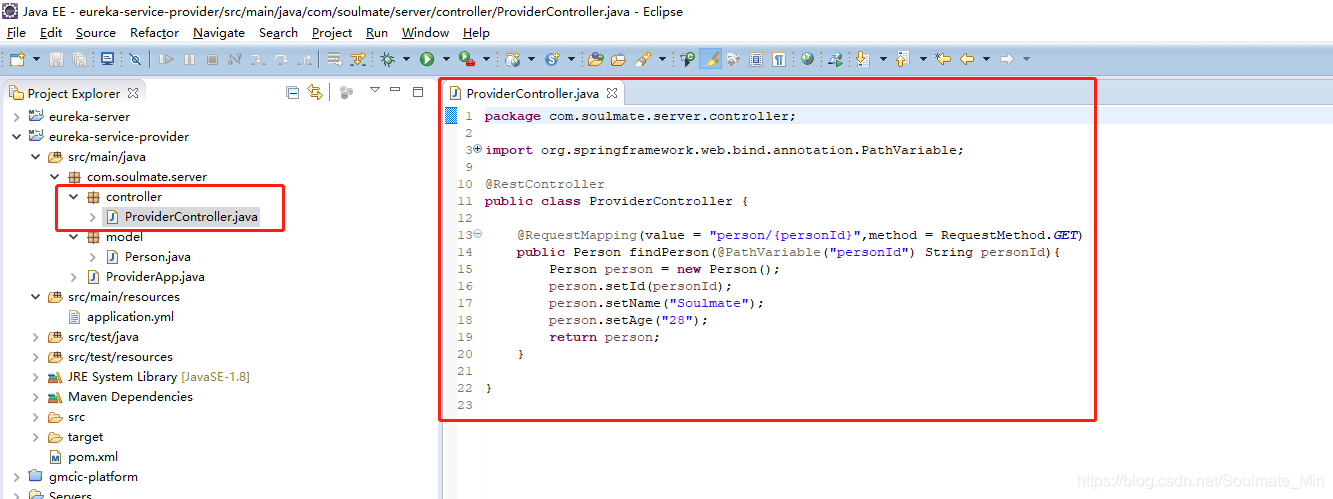Click the Step Over icon
This screenshot has height=499, width=1333.
coord(282,60)
